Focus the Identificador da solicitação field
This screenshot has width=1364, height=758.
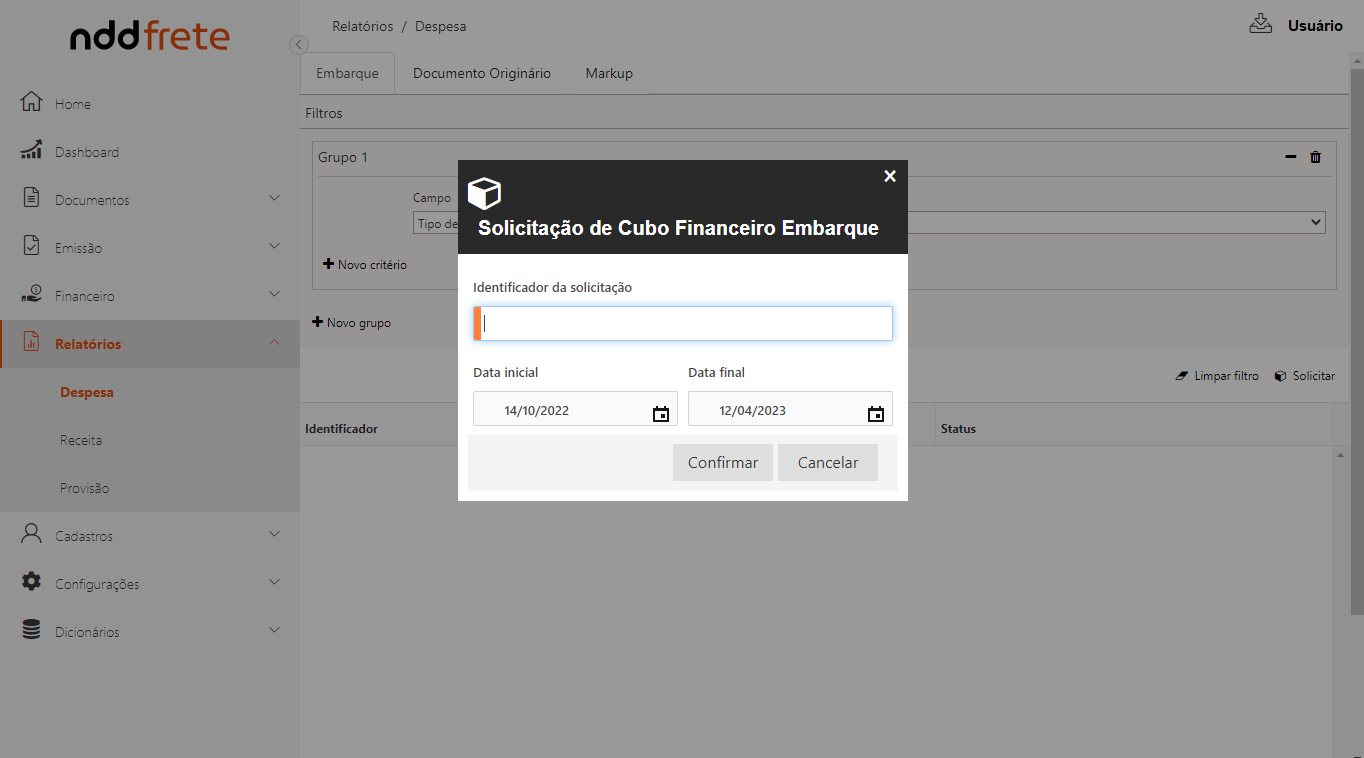tap(685, 324)
